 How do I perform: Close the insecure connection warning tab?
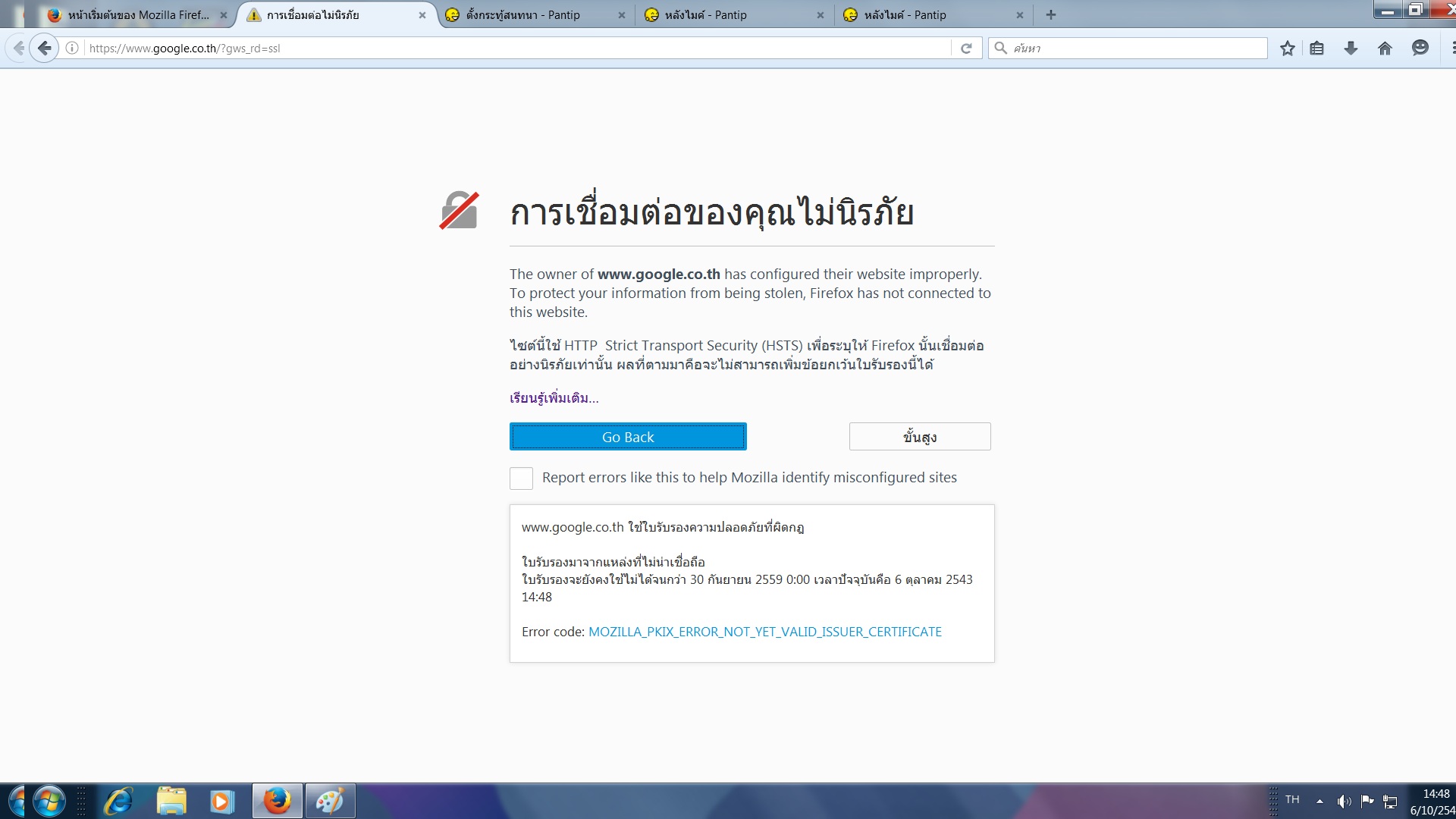coord(422,14)
